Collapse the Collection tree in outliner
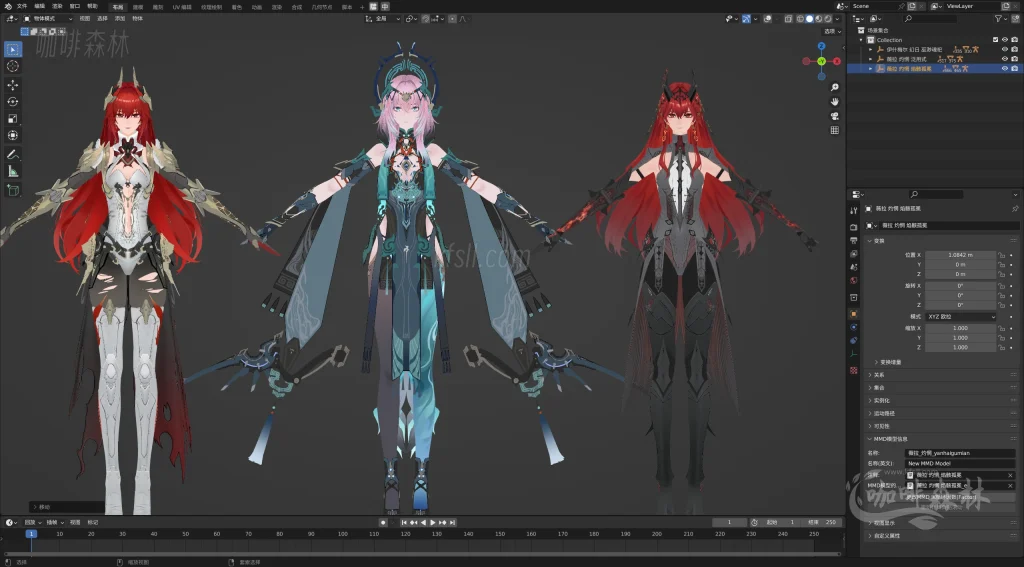Image resolution: width=1024 pixels, height=567 pixels. click(x=861, y=40)
